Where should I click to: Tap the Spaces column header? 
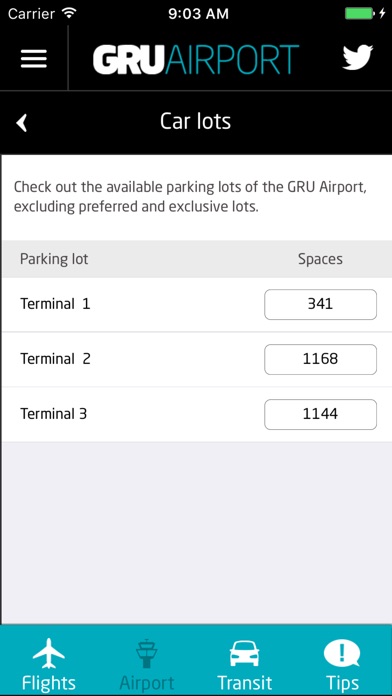[x=320, y=259]
